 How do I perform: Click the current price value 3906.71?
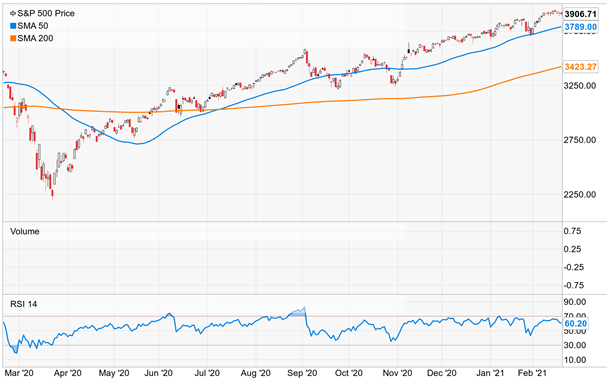tap(580, 14)
